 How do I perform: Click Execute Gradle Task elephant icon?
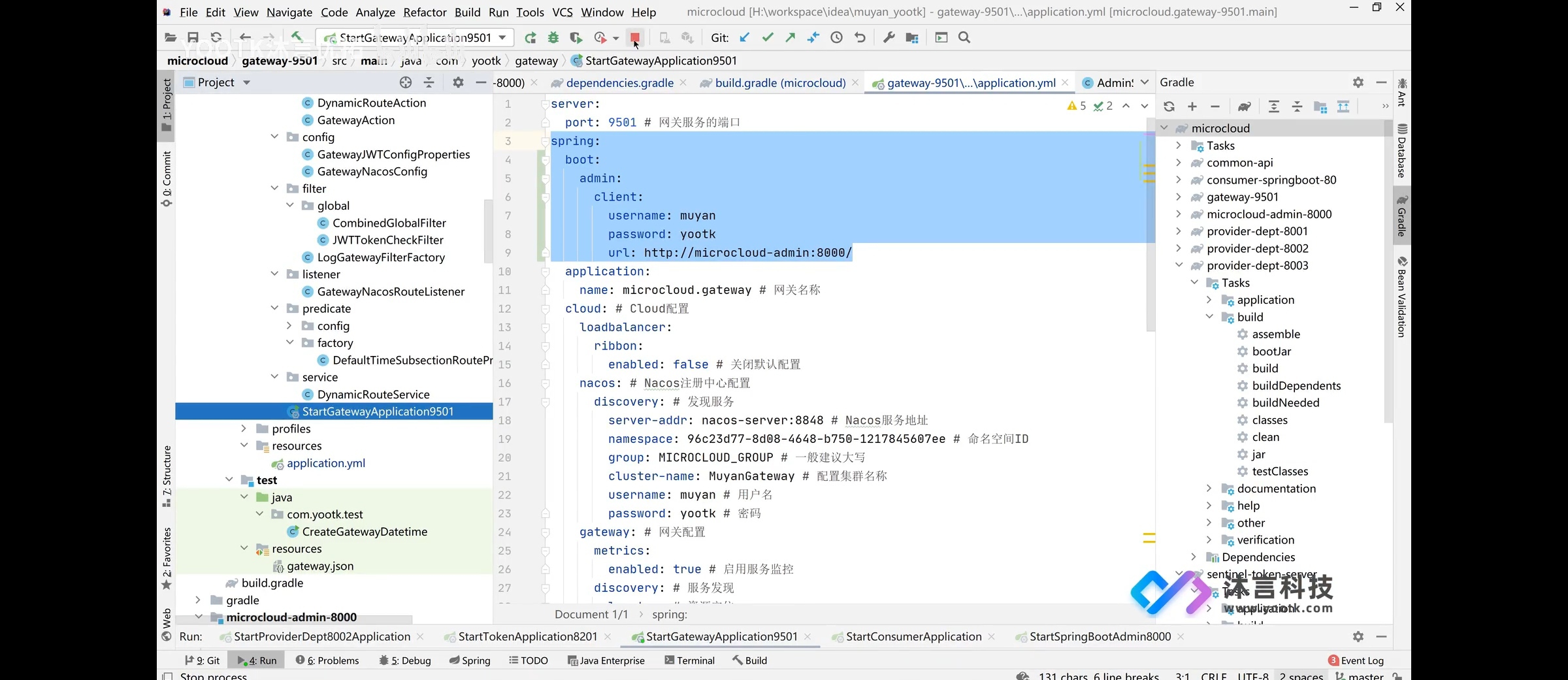[1245, 106]
